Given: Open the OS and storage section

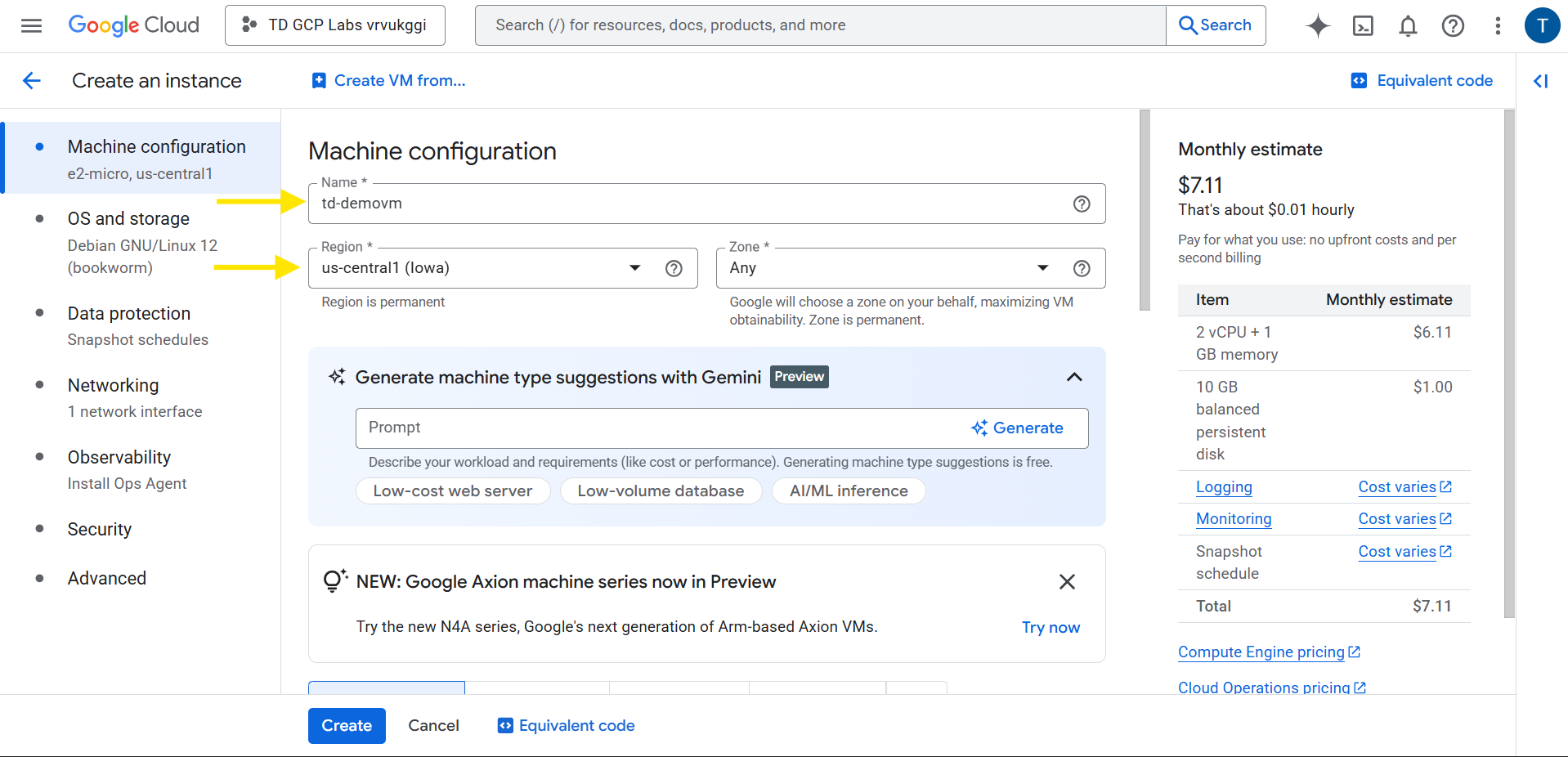Looking at the screenshot, I should [x=128, y=218].
